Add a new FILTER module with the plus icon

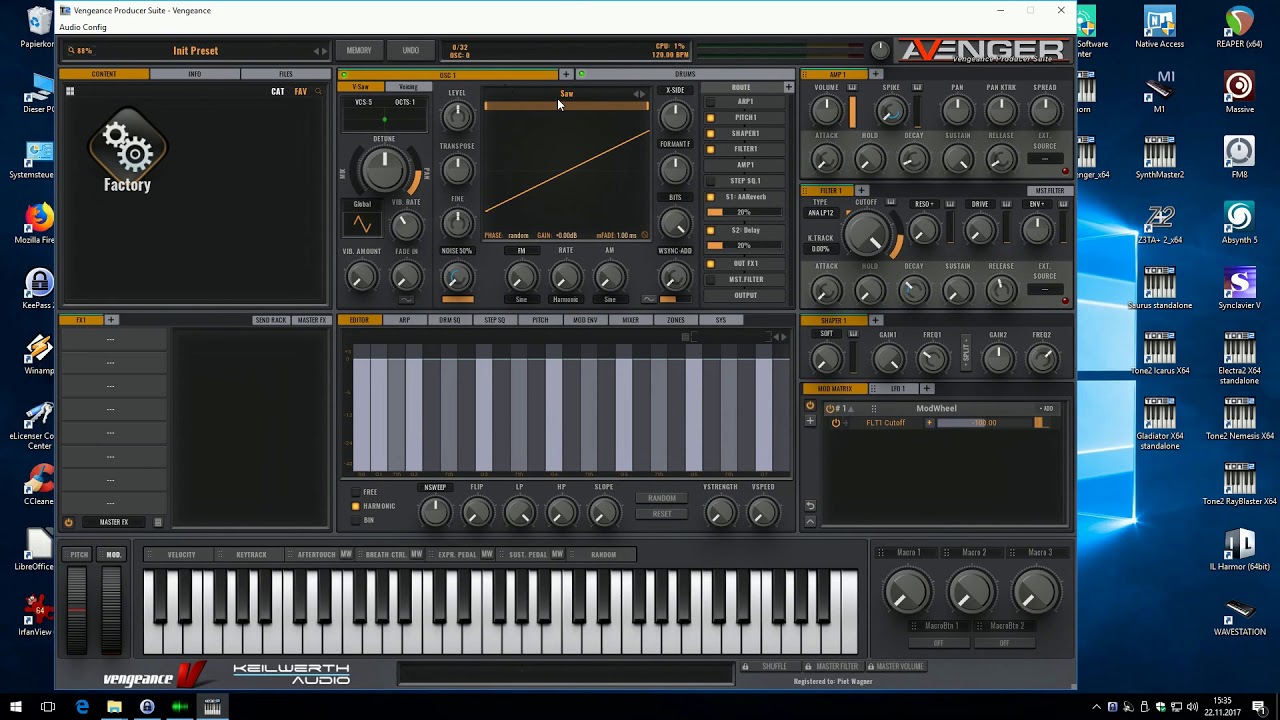(861, 190)
